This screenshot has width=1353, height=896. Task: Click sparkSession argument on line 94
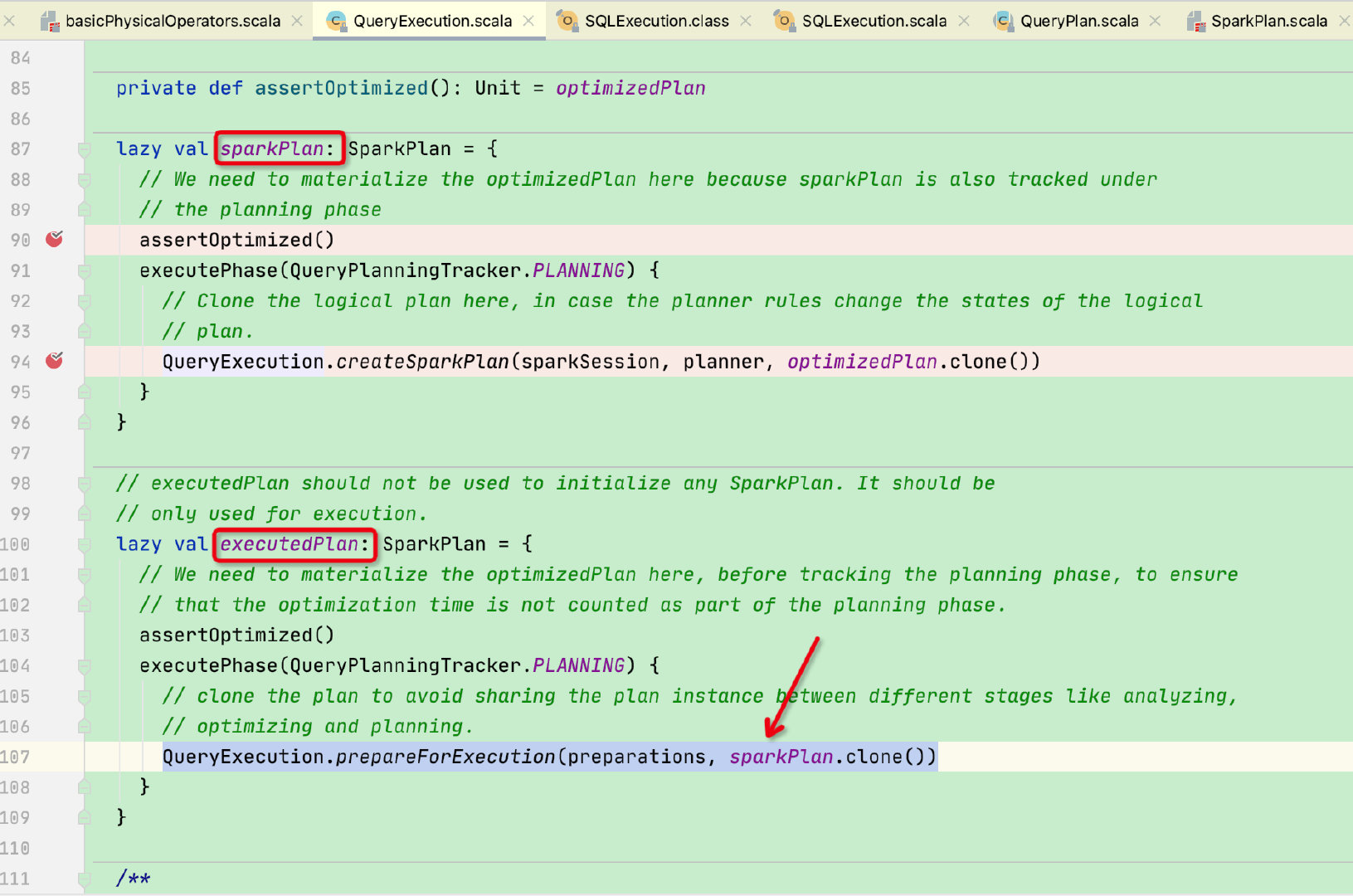pos(591,362)
